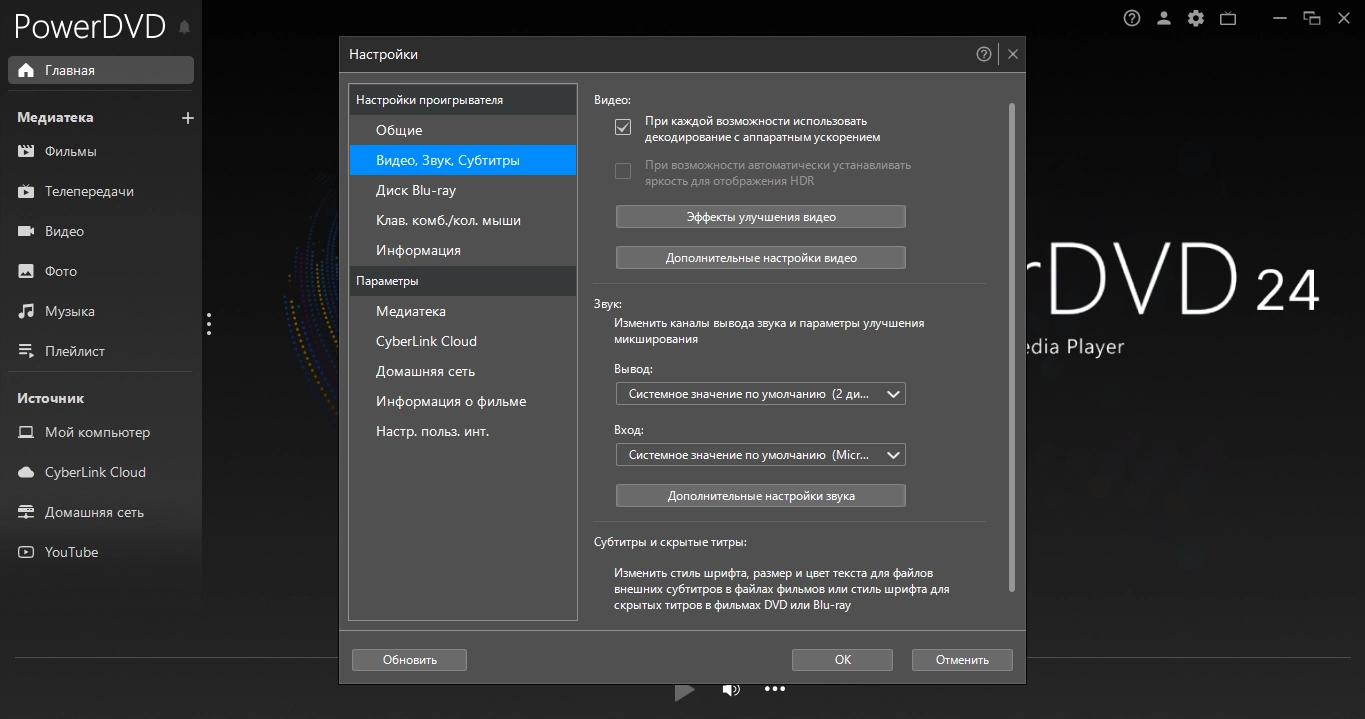Click the help icon in Настройки dialog
The image size is (1365, 719).
(x=984, y=54)
